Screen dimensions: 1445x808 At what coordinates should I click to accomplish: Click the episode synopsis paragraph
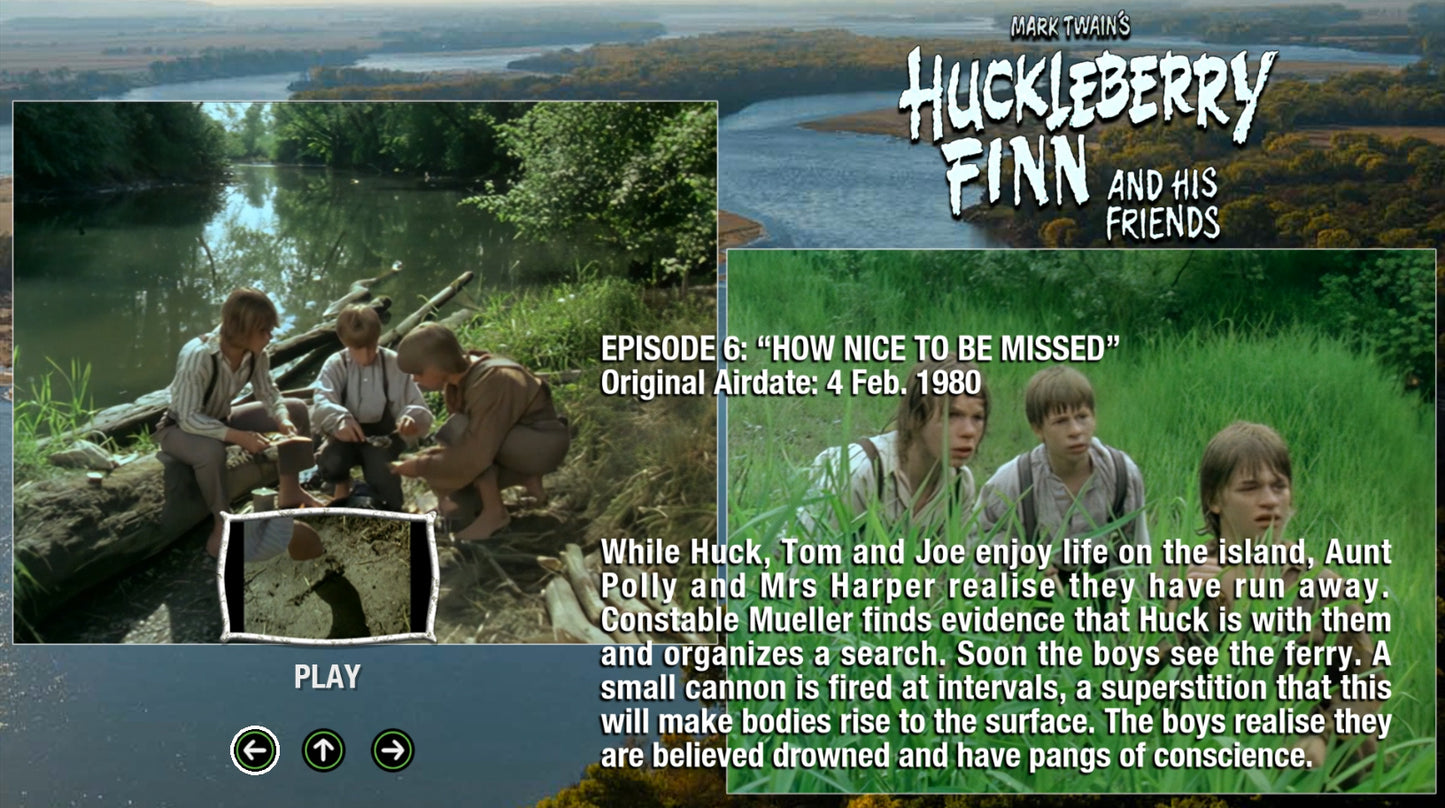click(x=996, y=653)
